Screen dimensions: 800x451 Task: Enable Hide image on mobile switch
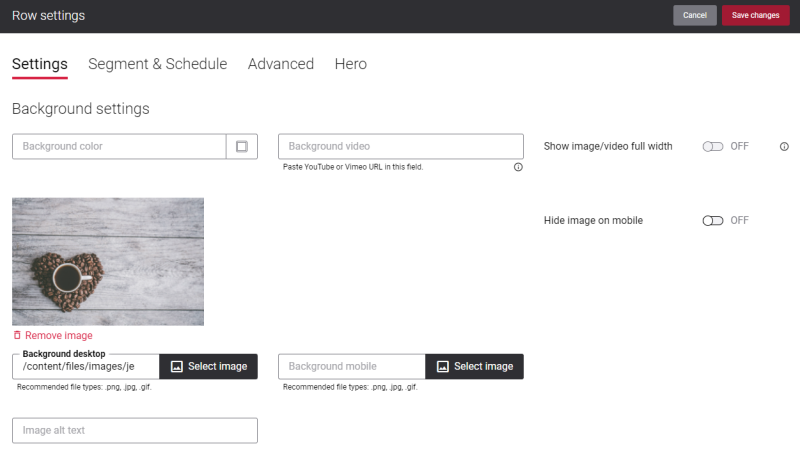coord(713,220)
